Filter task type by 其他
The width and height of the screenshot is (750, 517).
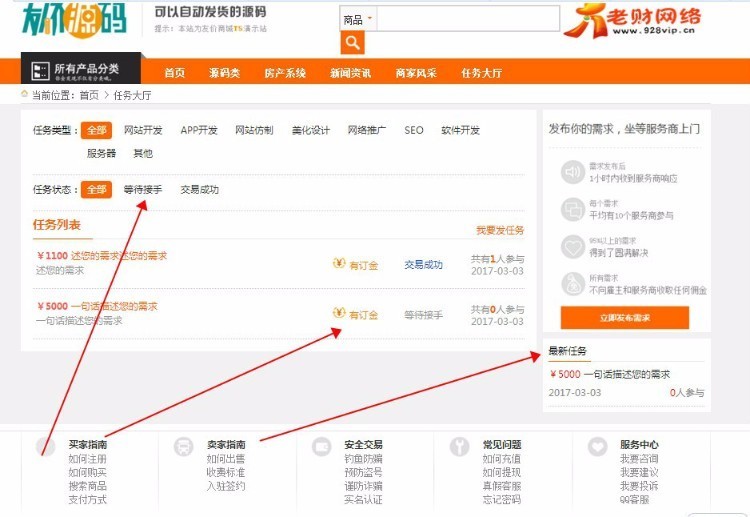click(143, 153)
